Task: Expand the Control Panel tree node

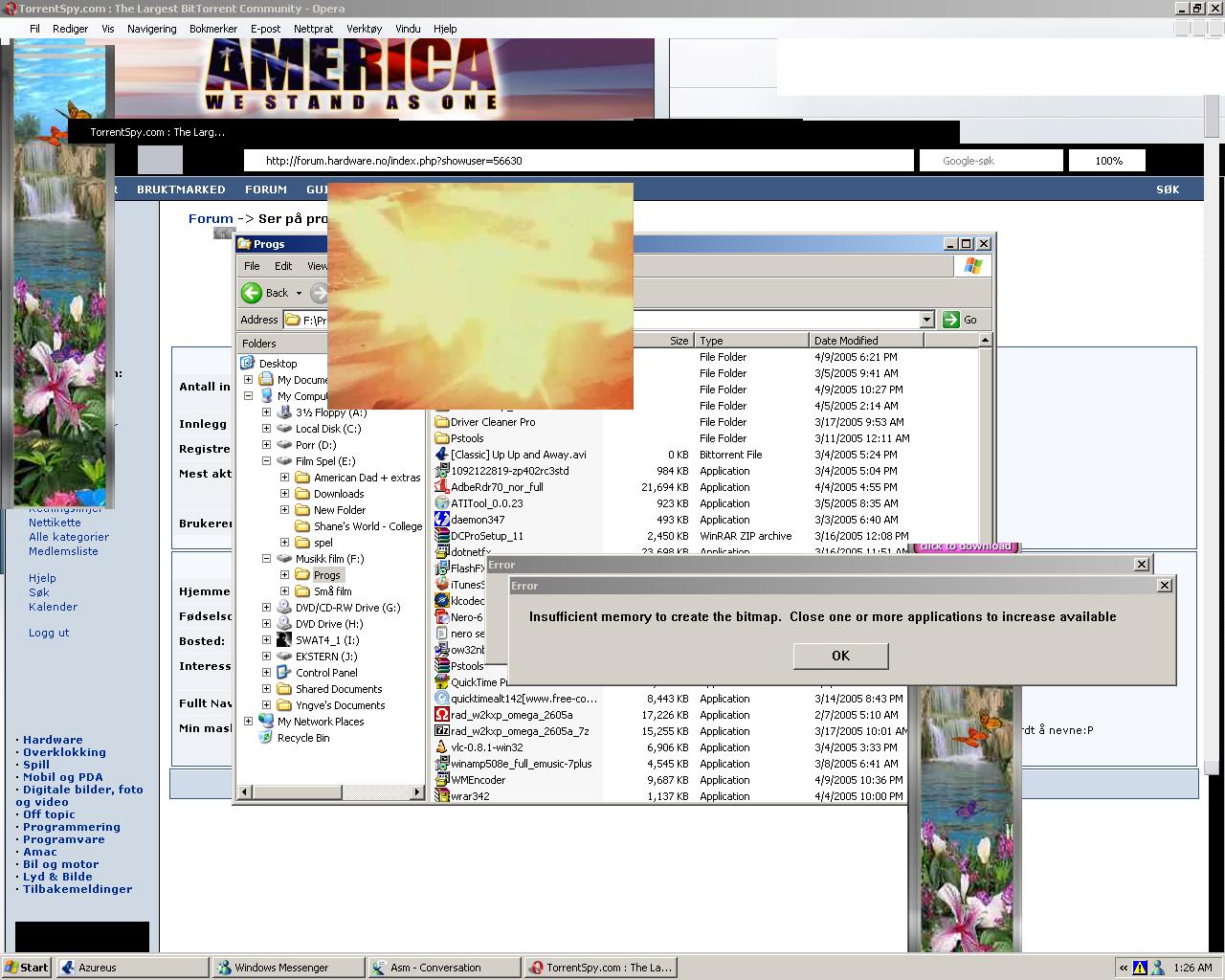Action: tap(267, 673)
